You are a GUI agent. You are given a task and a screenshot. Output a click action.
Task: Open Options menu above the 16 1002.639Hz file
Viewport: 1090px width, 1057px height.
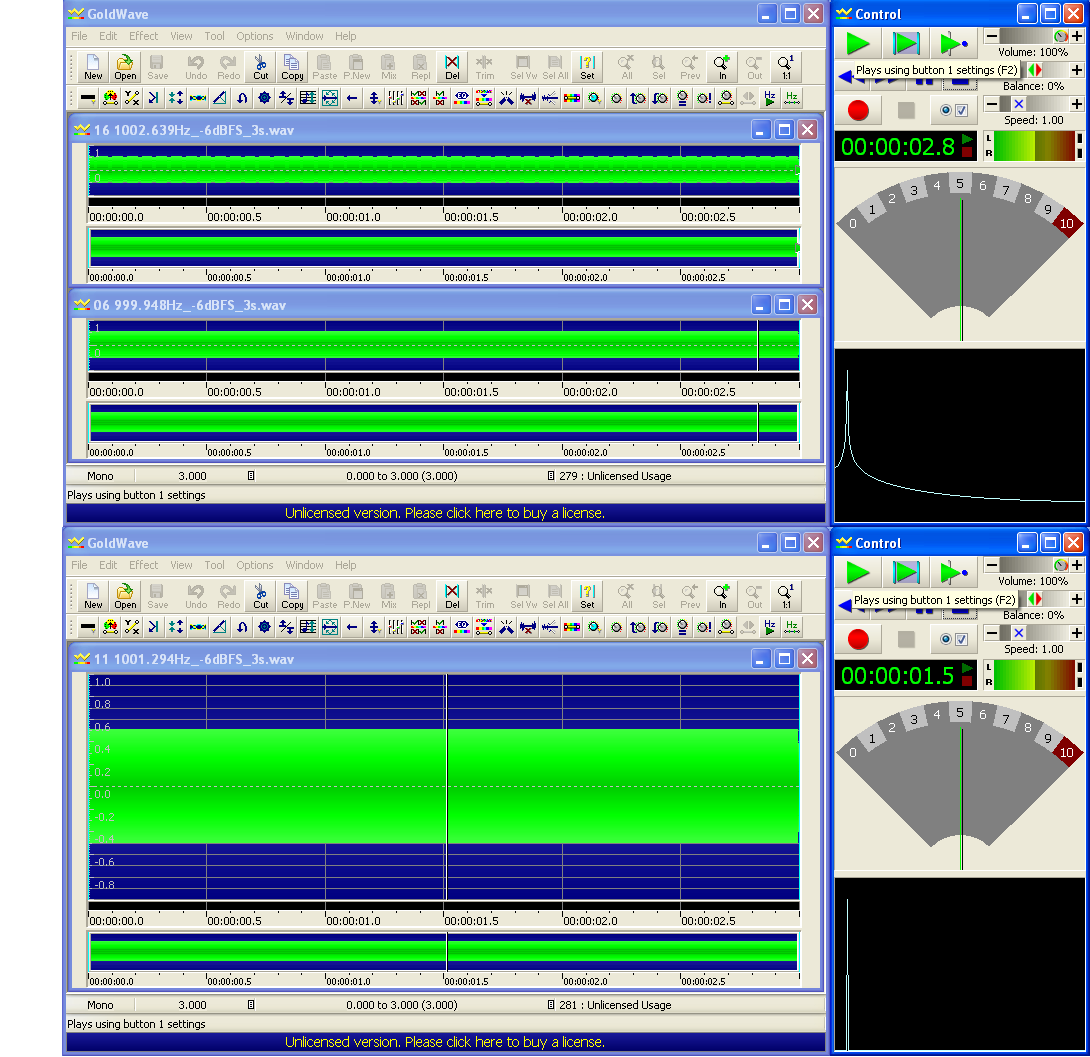254,36
